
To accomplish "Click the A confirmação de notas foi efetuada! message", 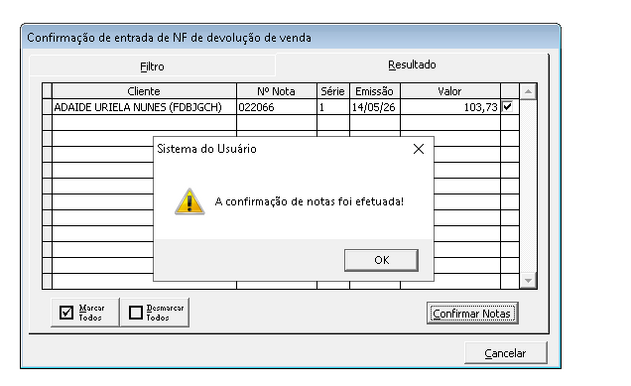I will 309,201.
